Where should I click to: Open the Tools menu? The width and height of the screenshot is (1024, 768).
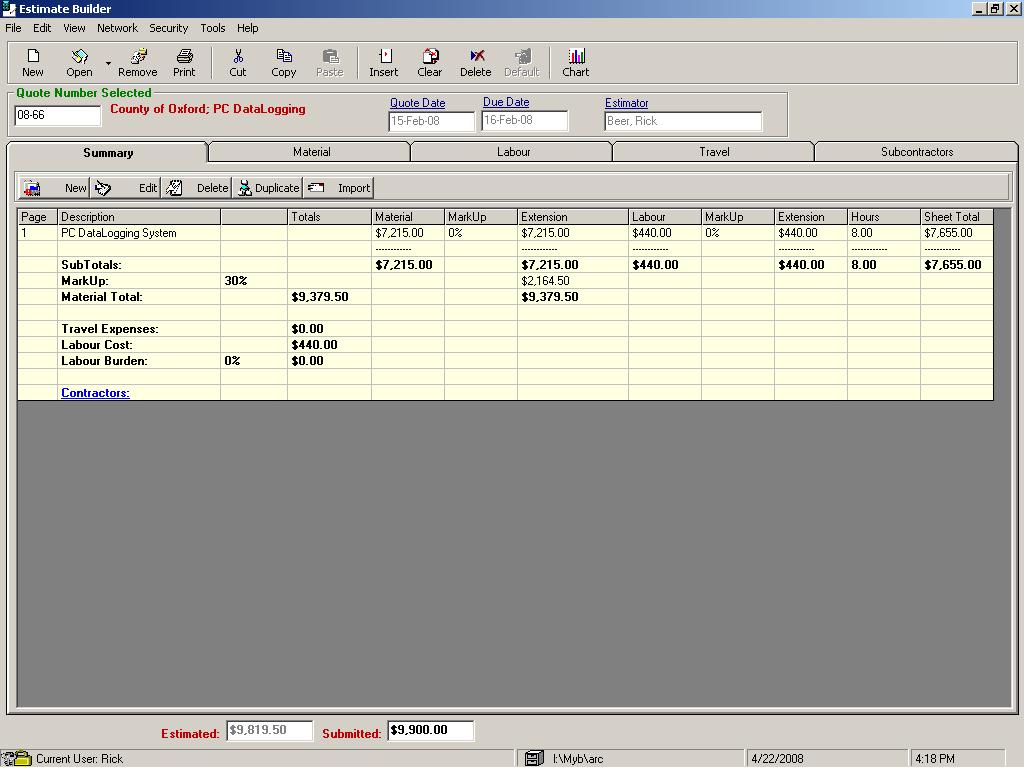tap(213, 28)
